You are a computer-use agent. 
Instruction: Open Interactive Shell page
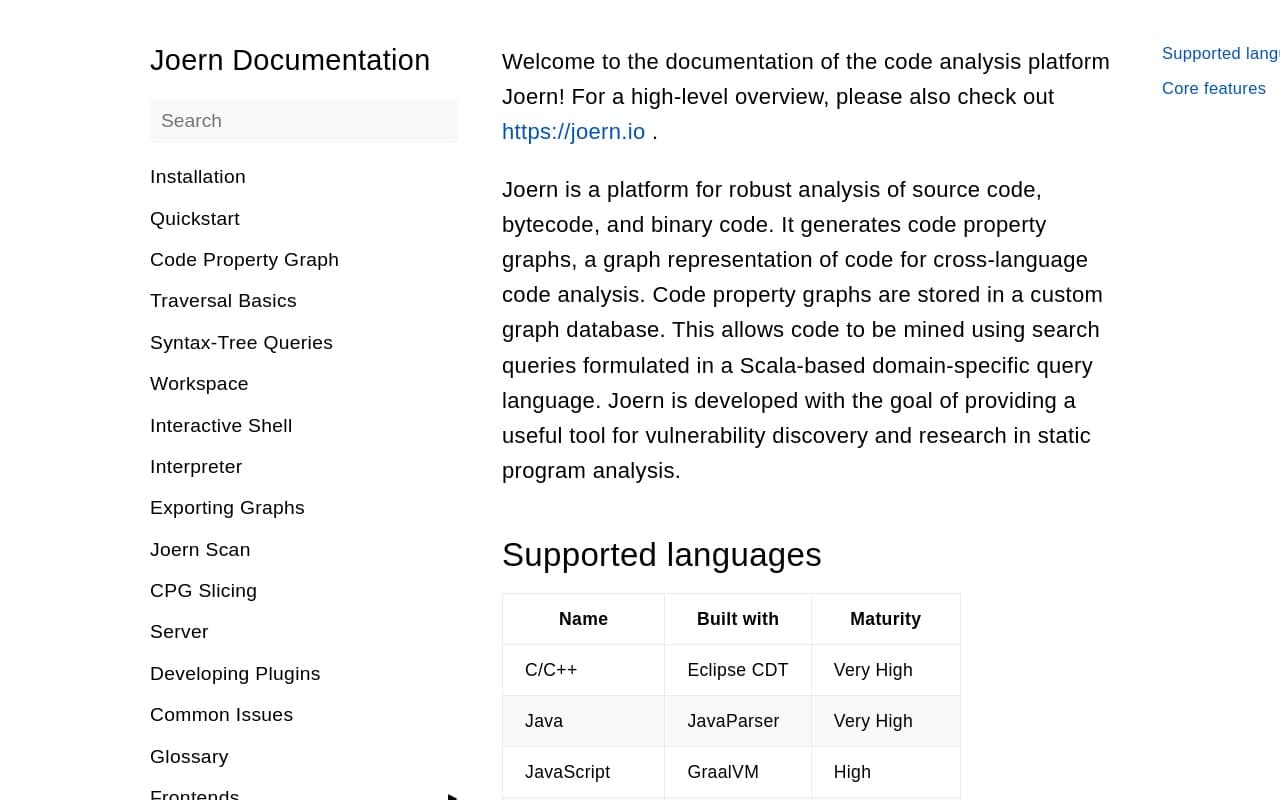point(221,426)
